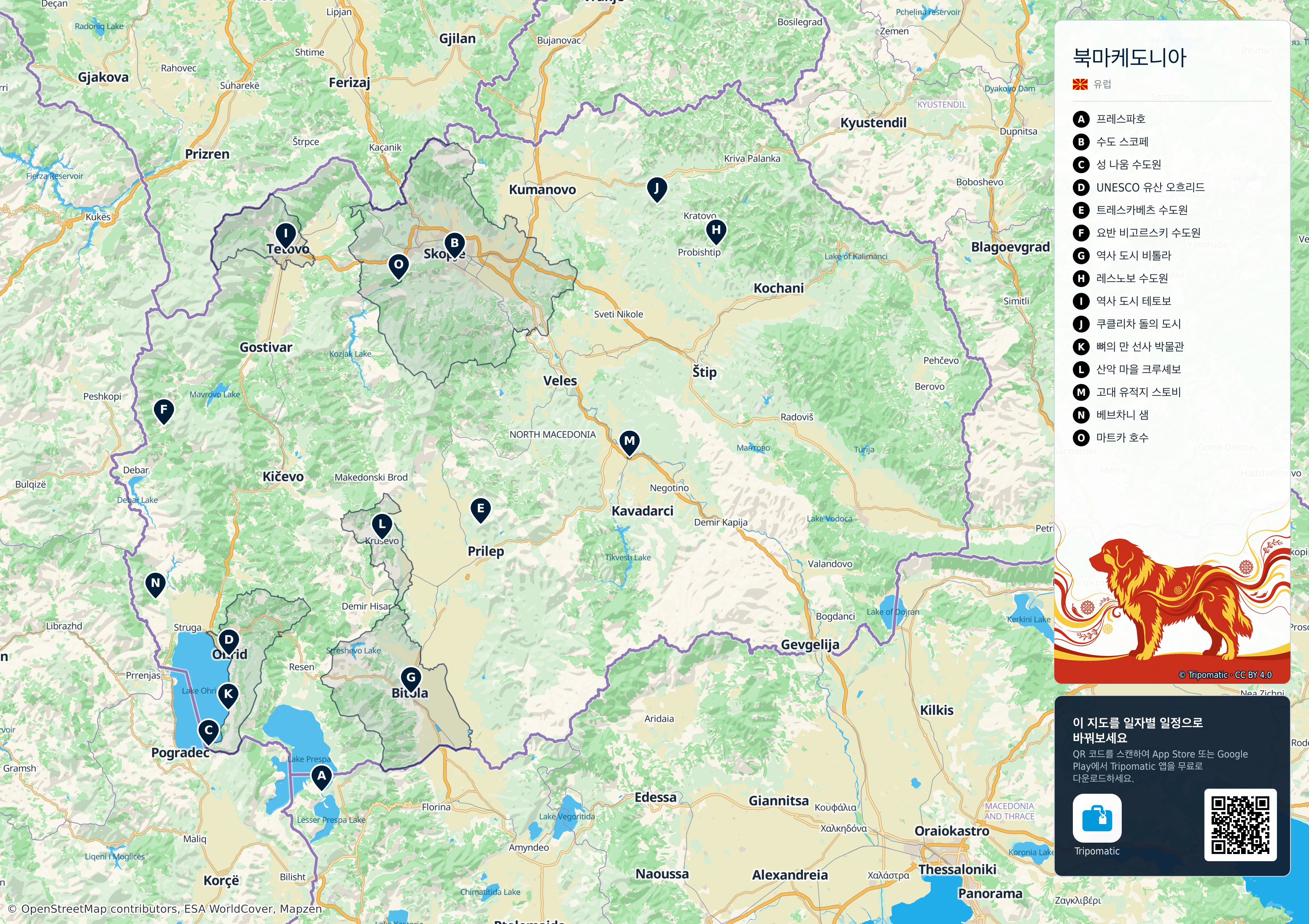Click map pin E above Prilep

click(x=481, y=510)
